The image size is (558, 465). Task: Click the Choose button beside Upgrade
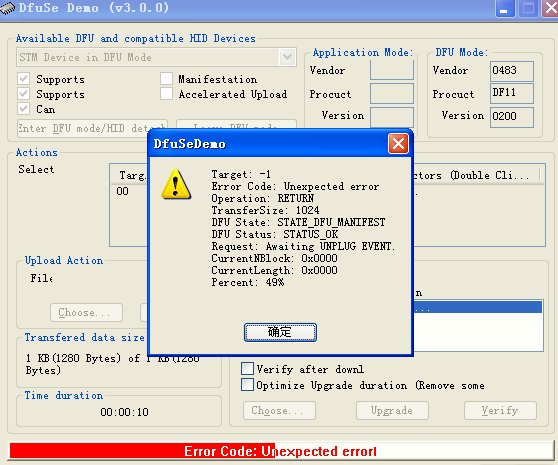279,411
